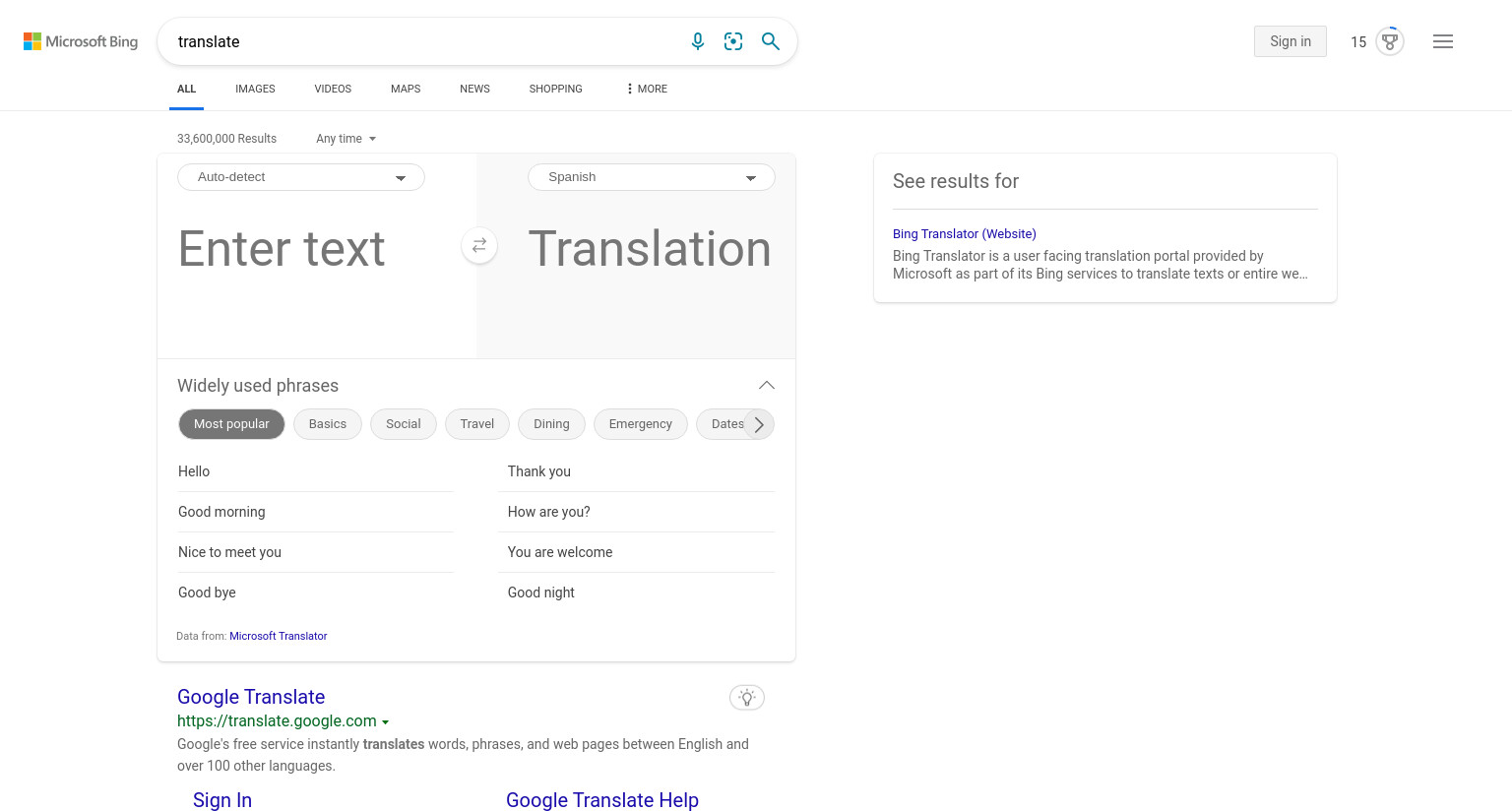Click the 33,600,000 Results count
This screenshot has height=811, width=1512.
pyautogui.click(x=226, y=139)
